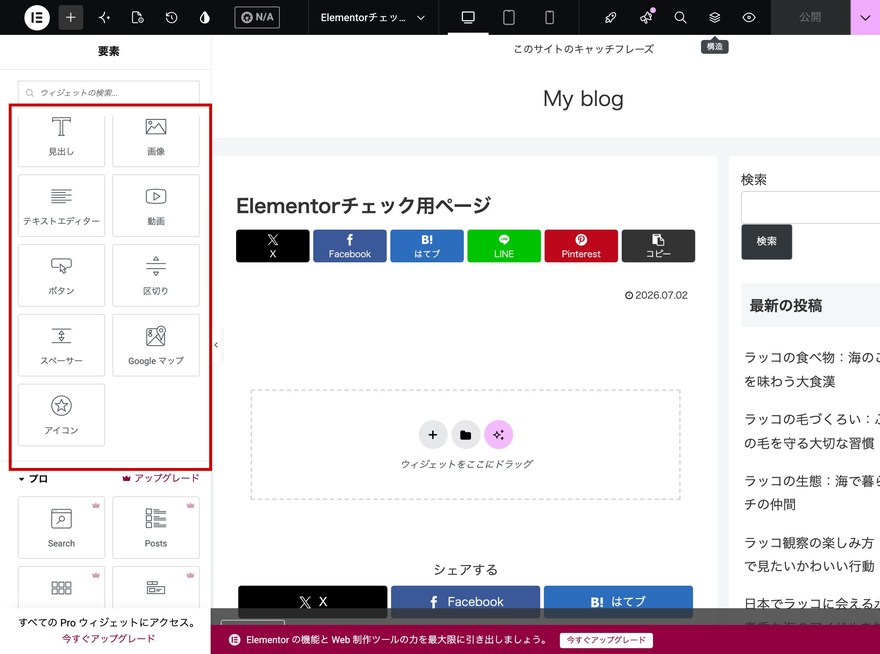The width and height of the screenshot is (880, 654).
Task: Switch to mobile preview mode
Action: (x=549, y=17)
